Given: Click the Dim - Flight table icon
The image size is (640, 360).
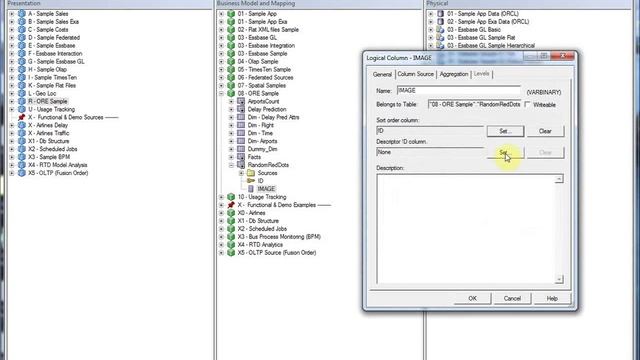Looking at the screenshot, I should click(x=241, y=125).
